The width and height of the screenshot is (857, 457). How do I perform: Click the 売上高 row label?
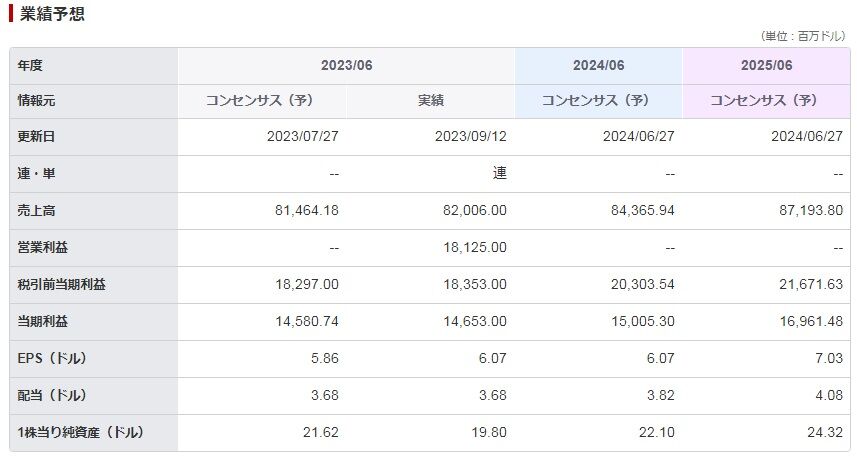[x=36, y=211]
